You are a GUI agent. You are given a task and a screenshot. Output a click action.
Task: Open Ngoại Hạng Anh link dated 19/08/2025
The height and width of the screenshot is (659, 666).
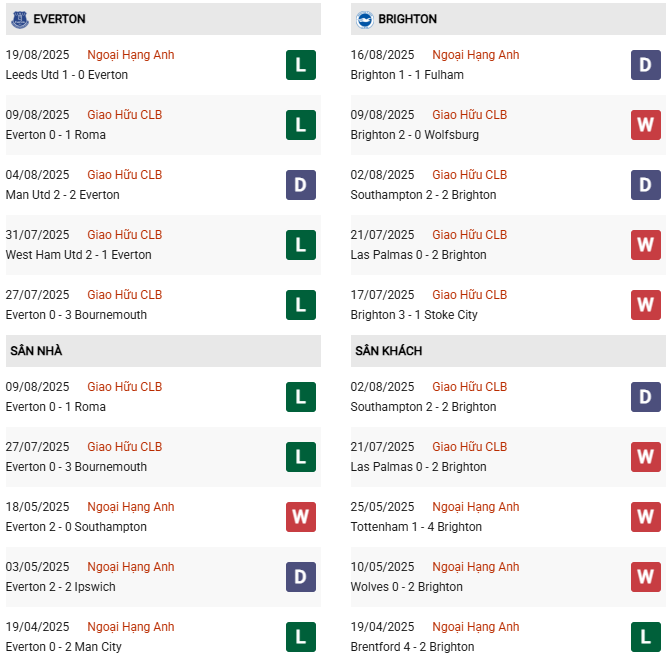tap(130, 55)
